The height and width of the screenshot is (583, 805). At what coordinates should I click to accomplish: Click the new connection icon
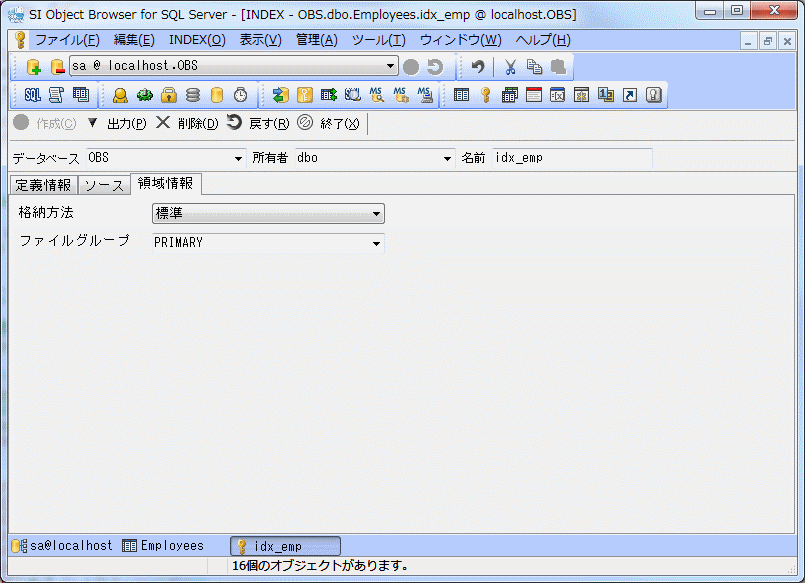coord(33,67)
